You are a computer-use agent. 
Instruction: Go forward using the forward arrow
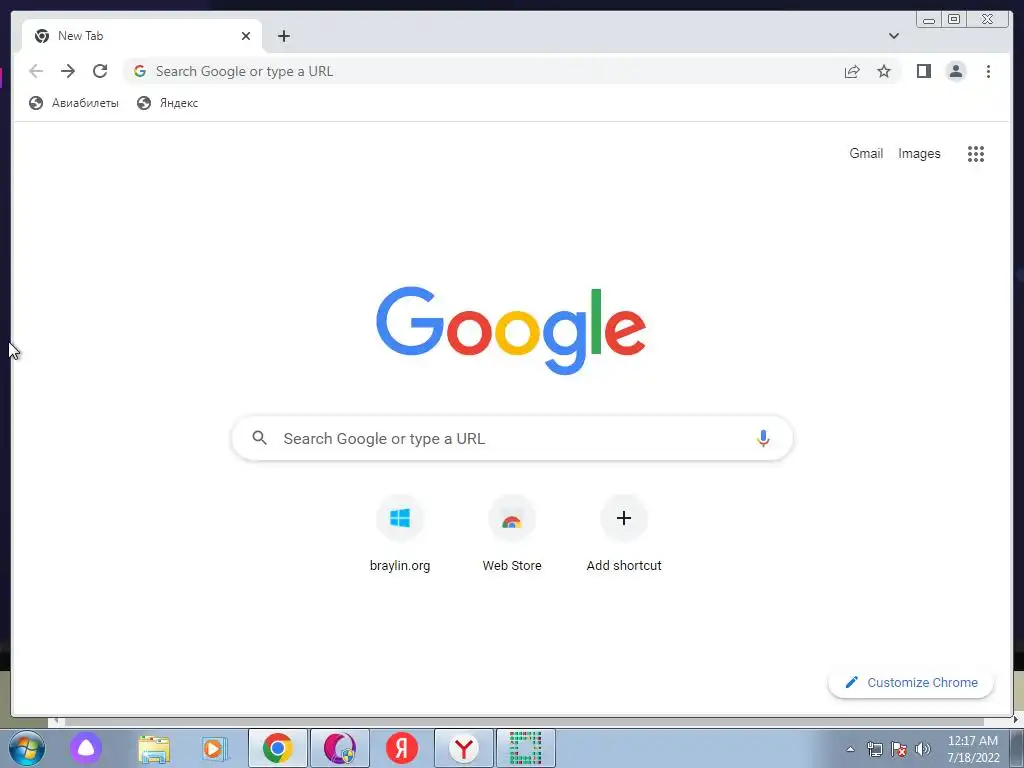(68, 71)
